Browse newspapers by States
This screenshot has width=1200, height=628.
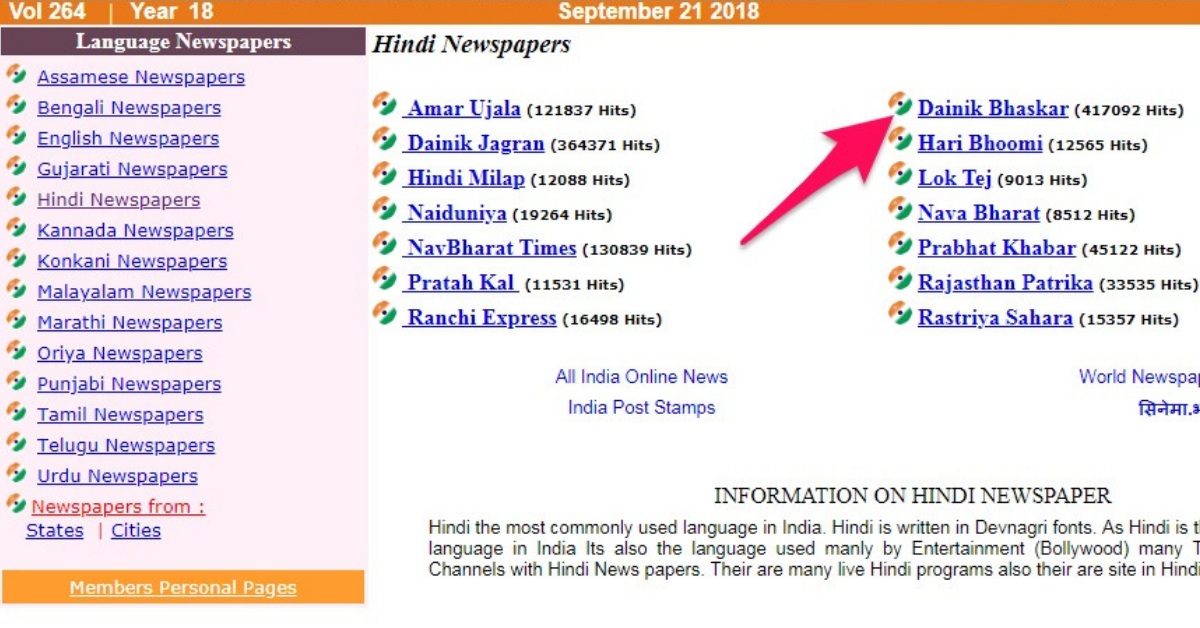click(55, 531)
